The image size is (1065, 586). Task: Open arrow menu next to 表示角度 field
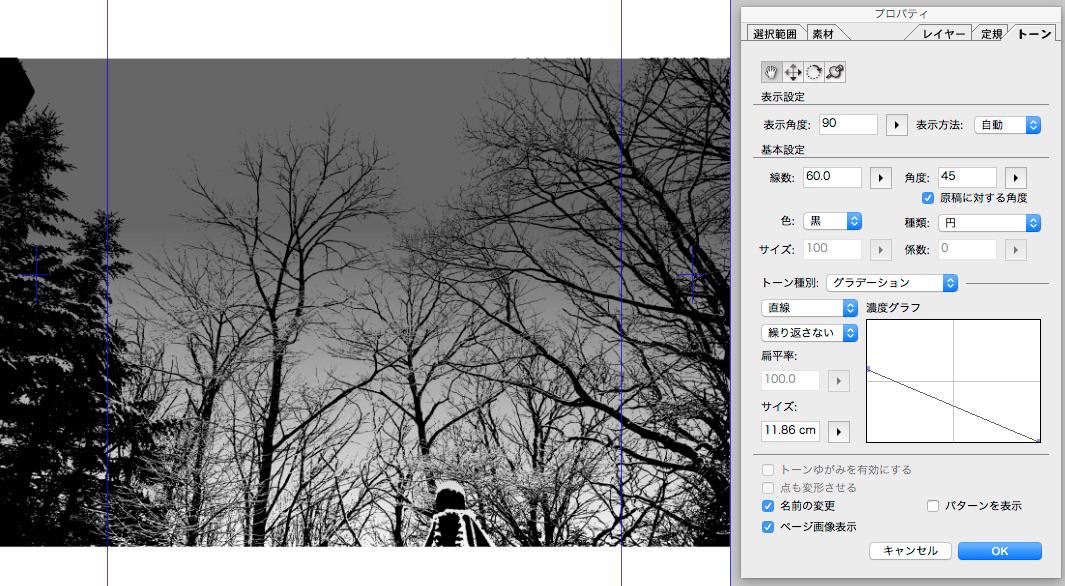[x=897, y=125]
